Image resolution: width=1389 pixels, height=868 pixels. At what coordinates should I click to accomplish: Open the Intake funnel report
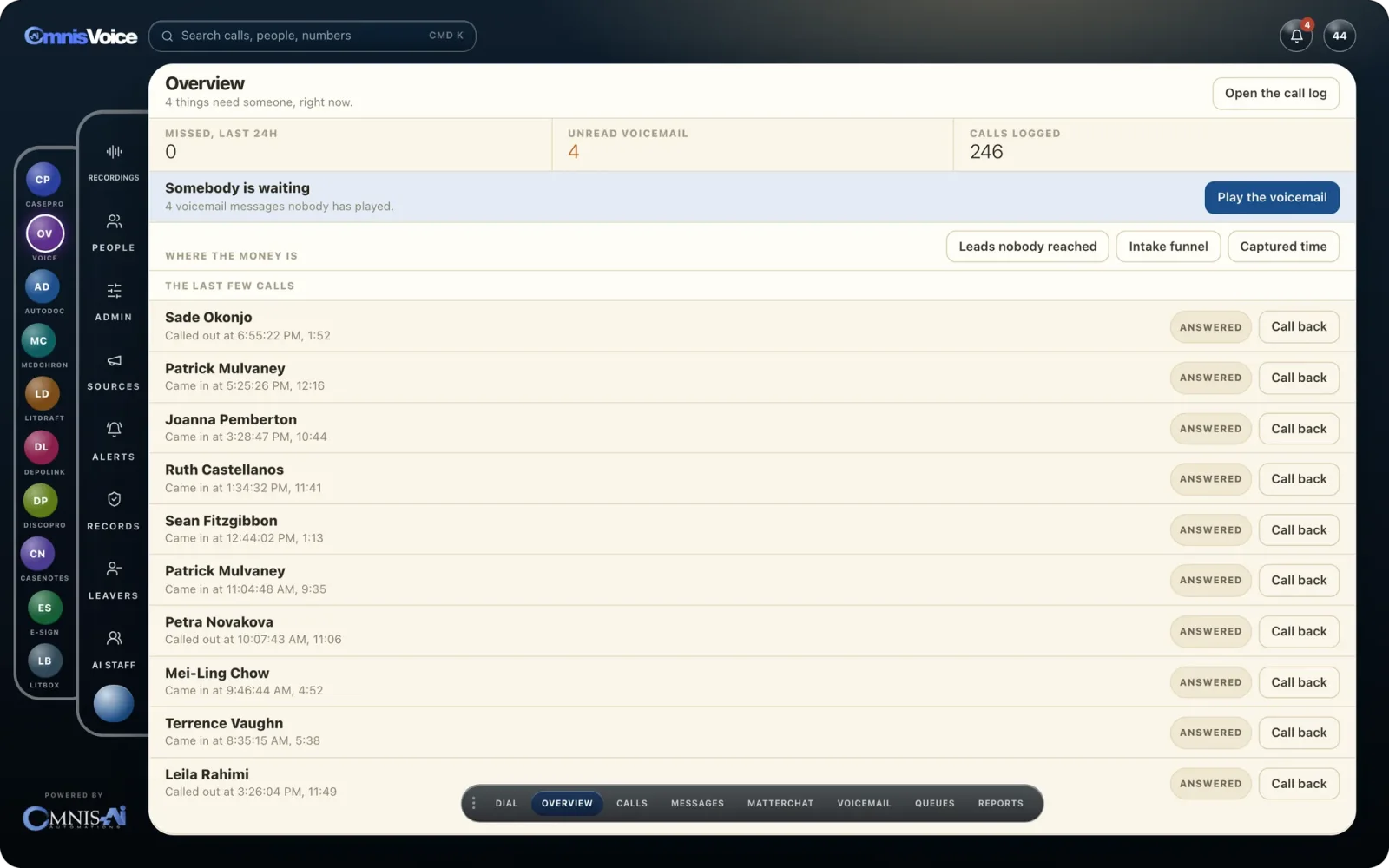coord(1168,247)
